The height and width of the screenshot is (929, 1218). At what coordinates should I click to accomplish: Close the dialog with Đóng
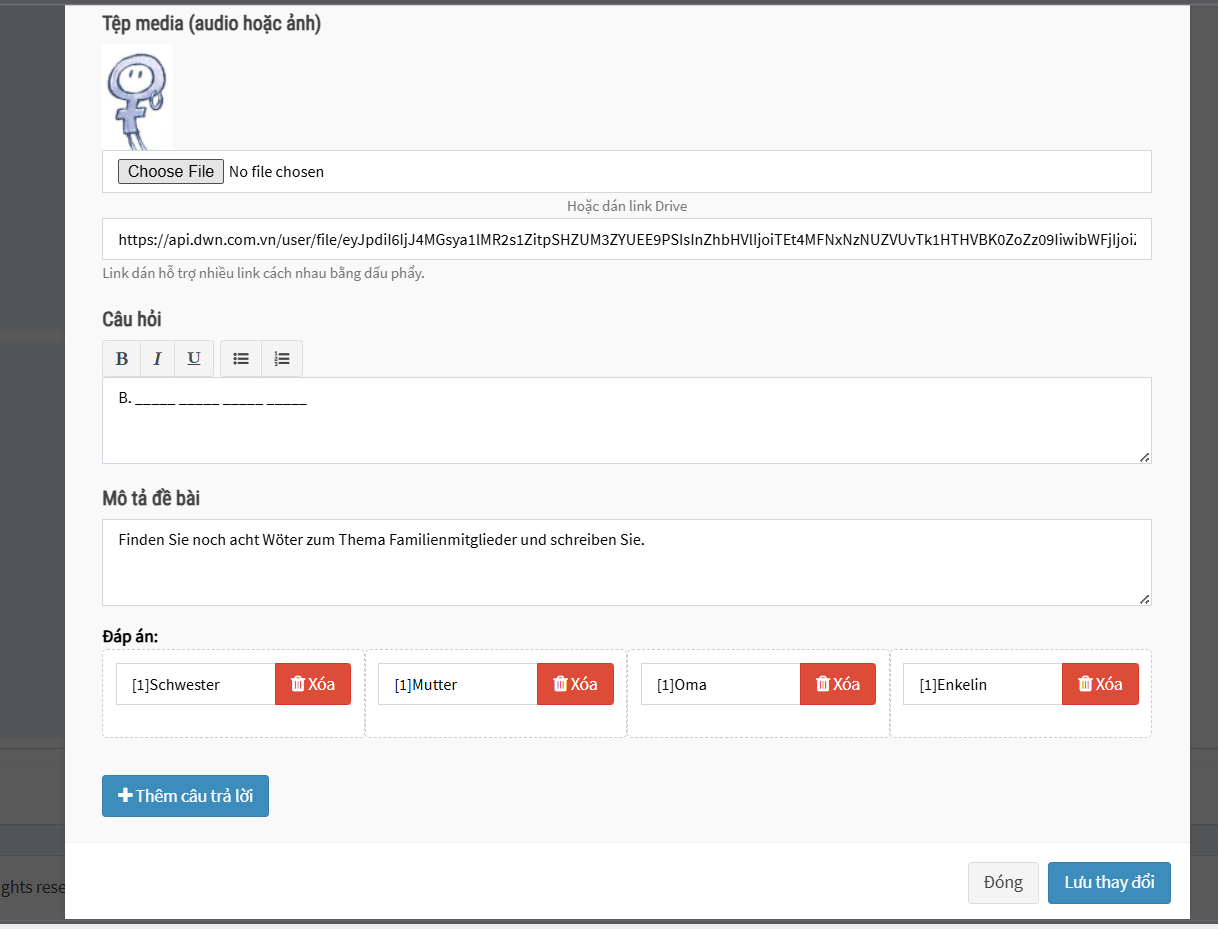pyautogui.click(x=1003, y=883)
